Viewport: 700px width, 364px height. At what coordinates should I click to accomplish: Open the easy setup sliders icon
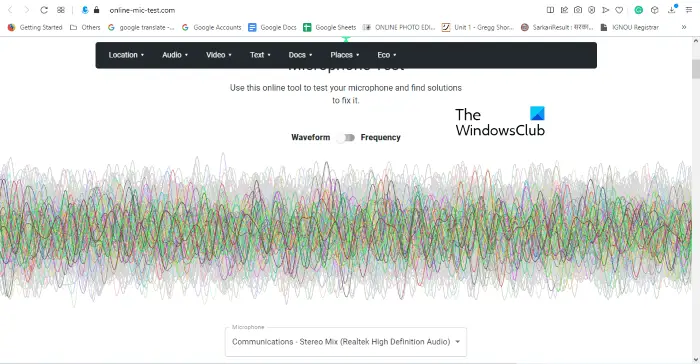coord(689,10)
